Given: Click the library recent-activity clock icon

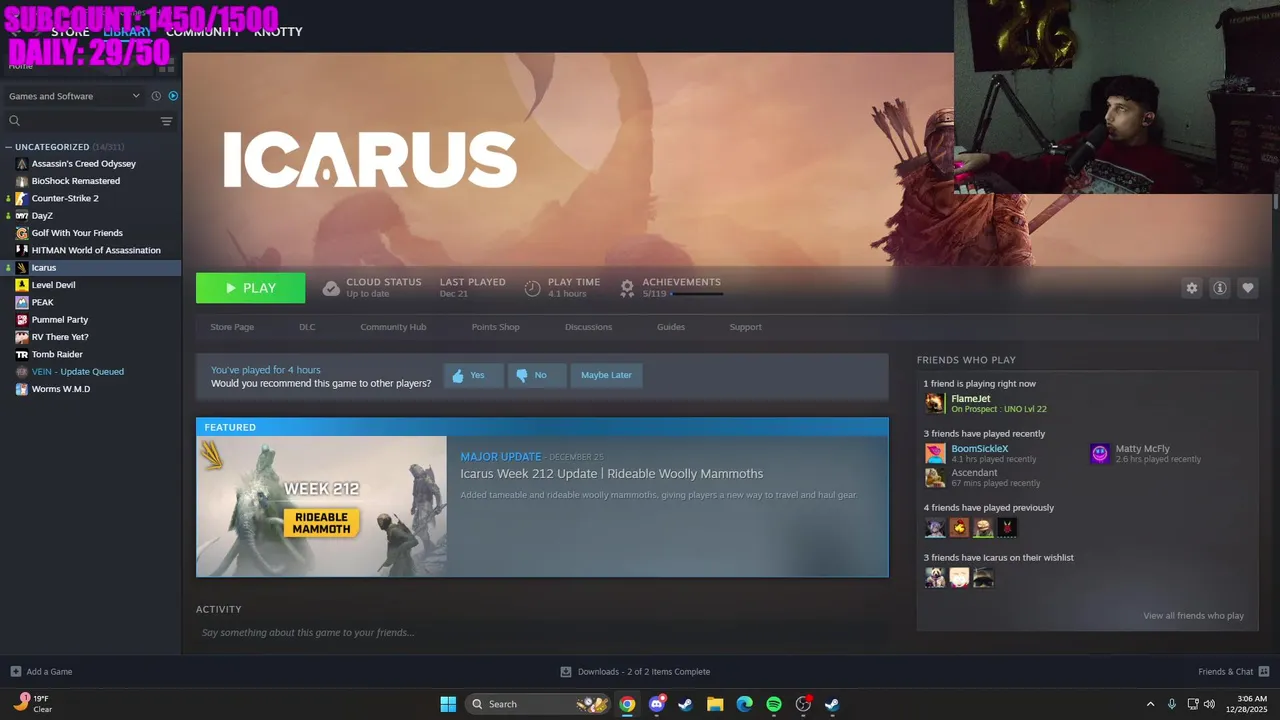Looking at the screenshot, I should (x=156, y=96).
